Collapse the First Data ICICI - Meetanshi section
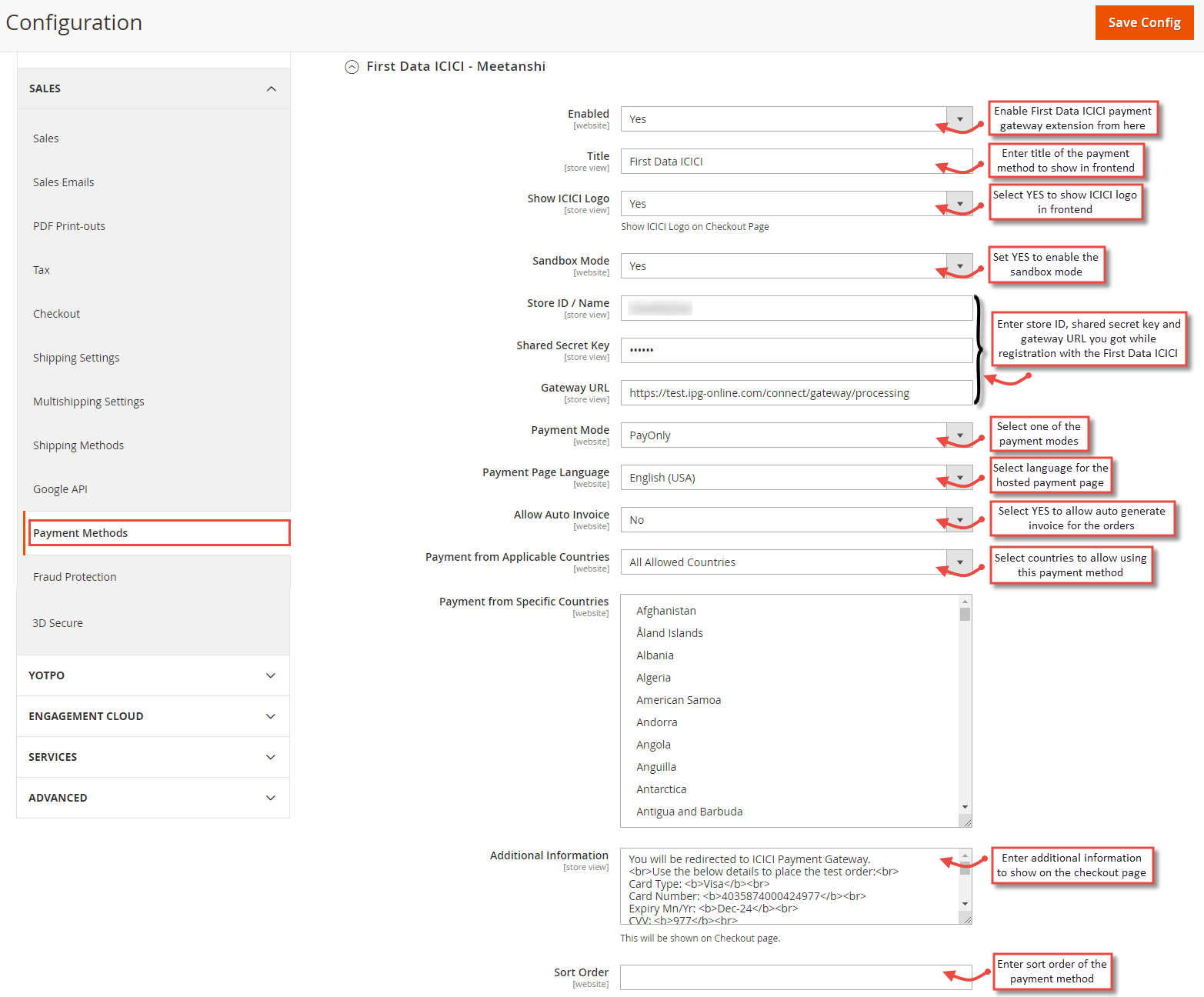Viewport: 1204px width, 997px height. pyautogui.click(x=352, y=67)
